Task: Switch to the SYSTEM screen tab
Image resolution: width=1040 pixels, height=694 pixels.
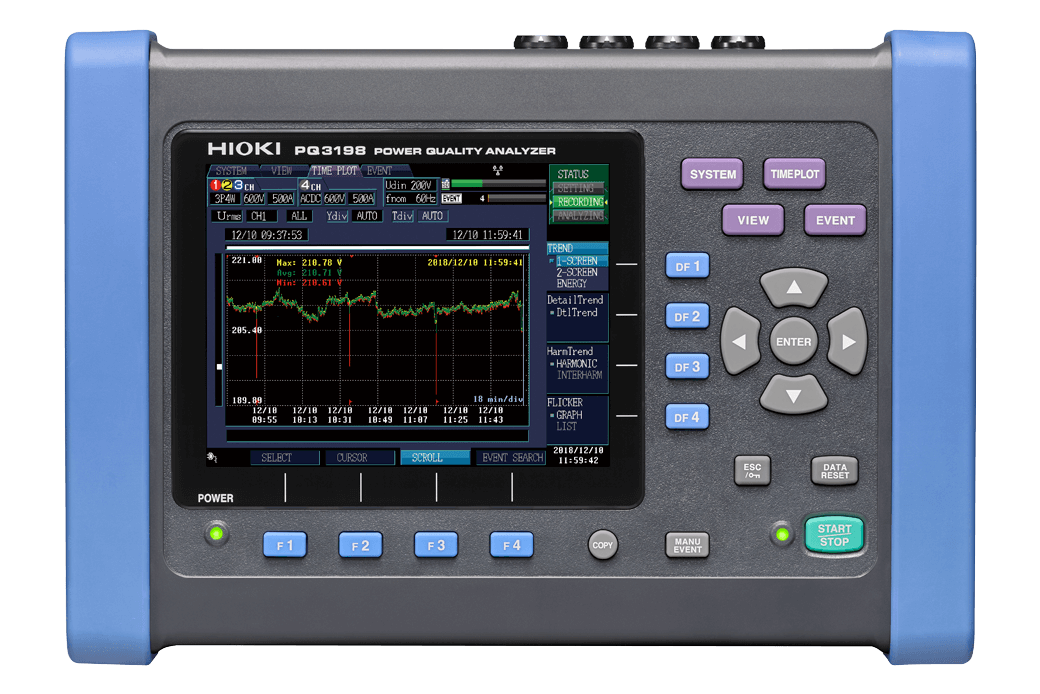Action: pyautogui.click(x=231, y=171)
